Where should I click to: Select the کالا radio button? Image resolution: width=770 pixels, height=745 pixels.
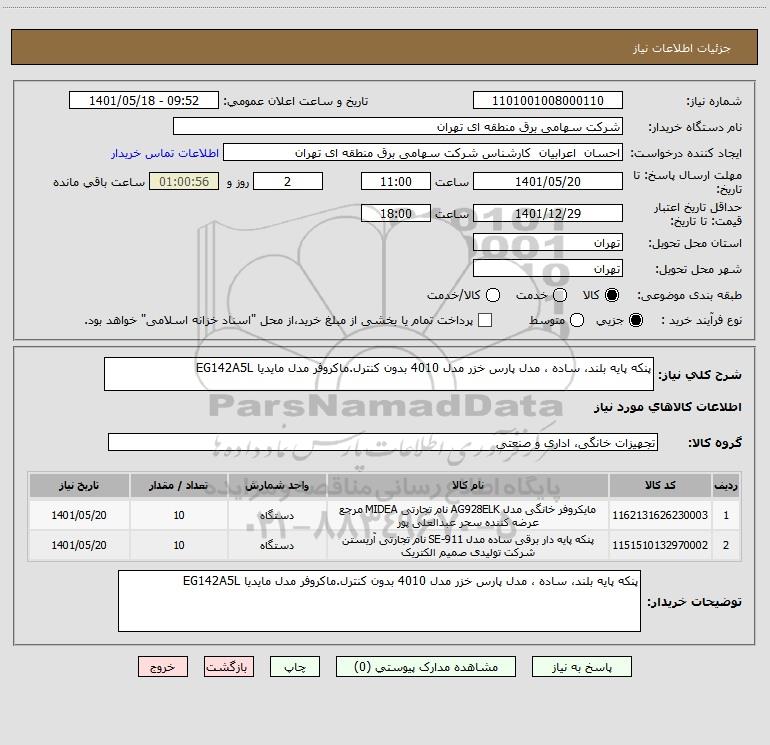(612, 295)
